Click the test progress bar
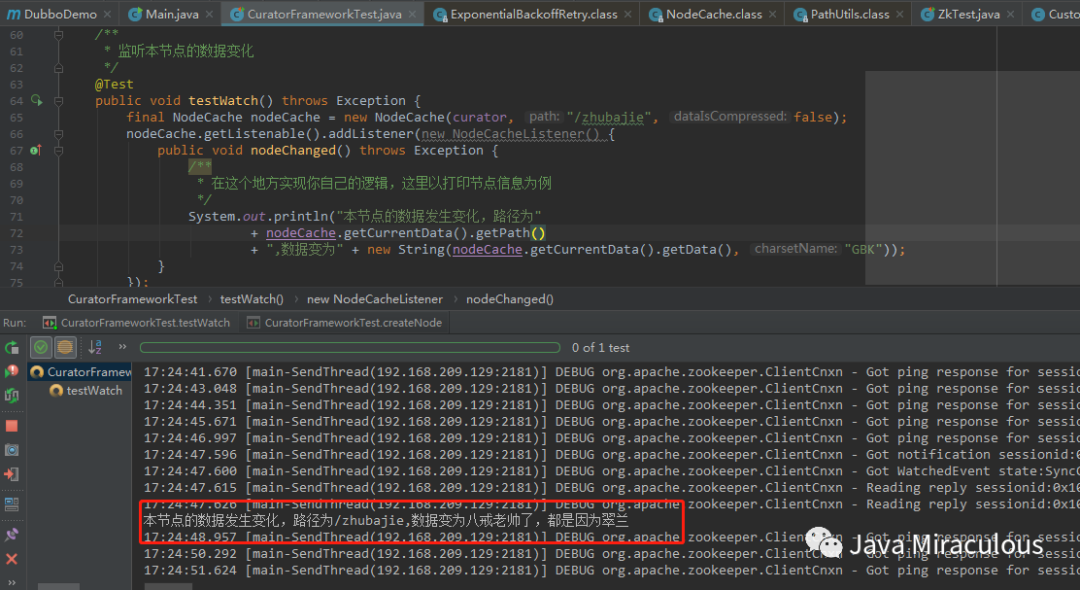This screenshot has width=1080, height=590. click(x=349, y=348)
